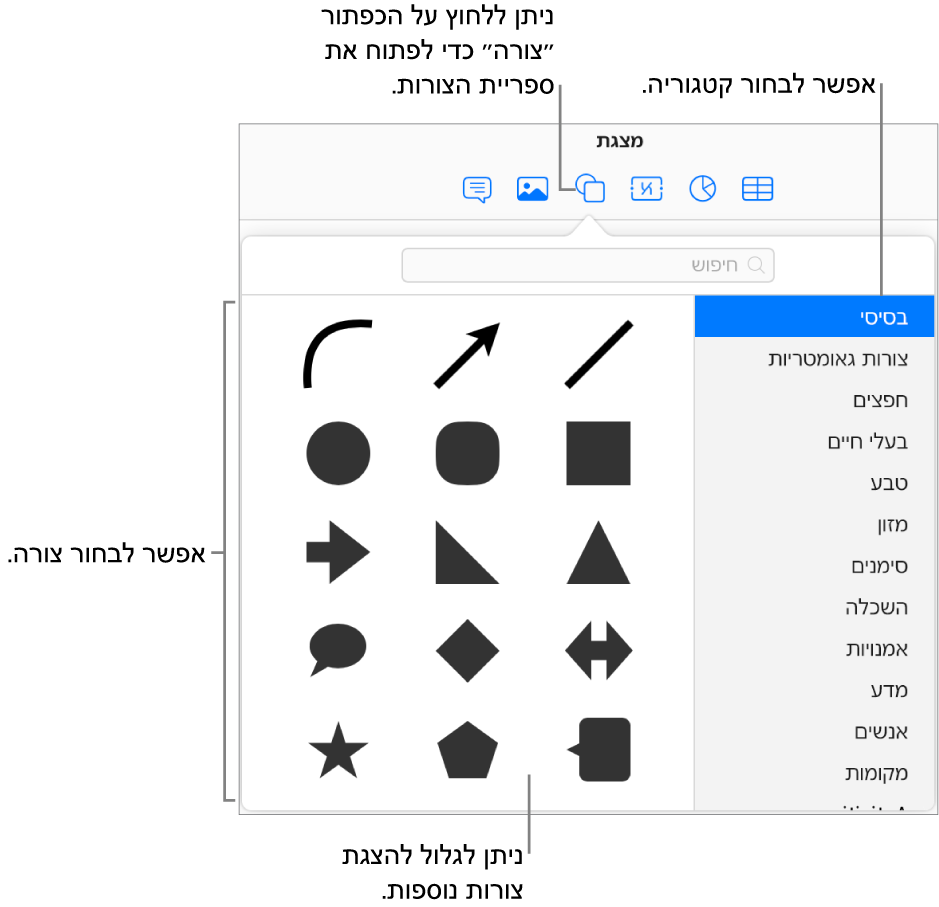
Task: Insert the rounded callout box shape
Action: point(598,750)
